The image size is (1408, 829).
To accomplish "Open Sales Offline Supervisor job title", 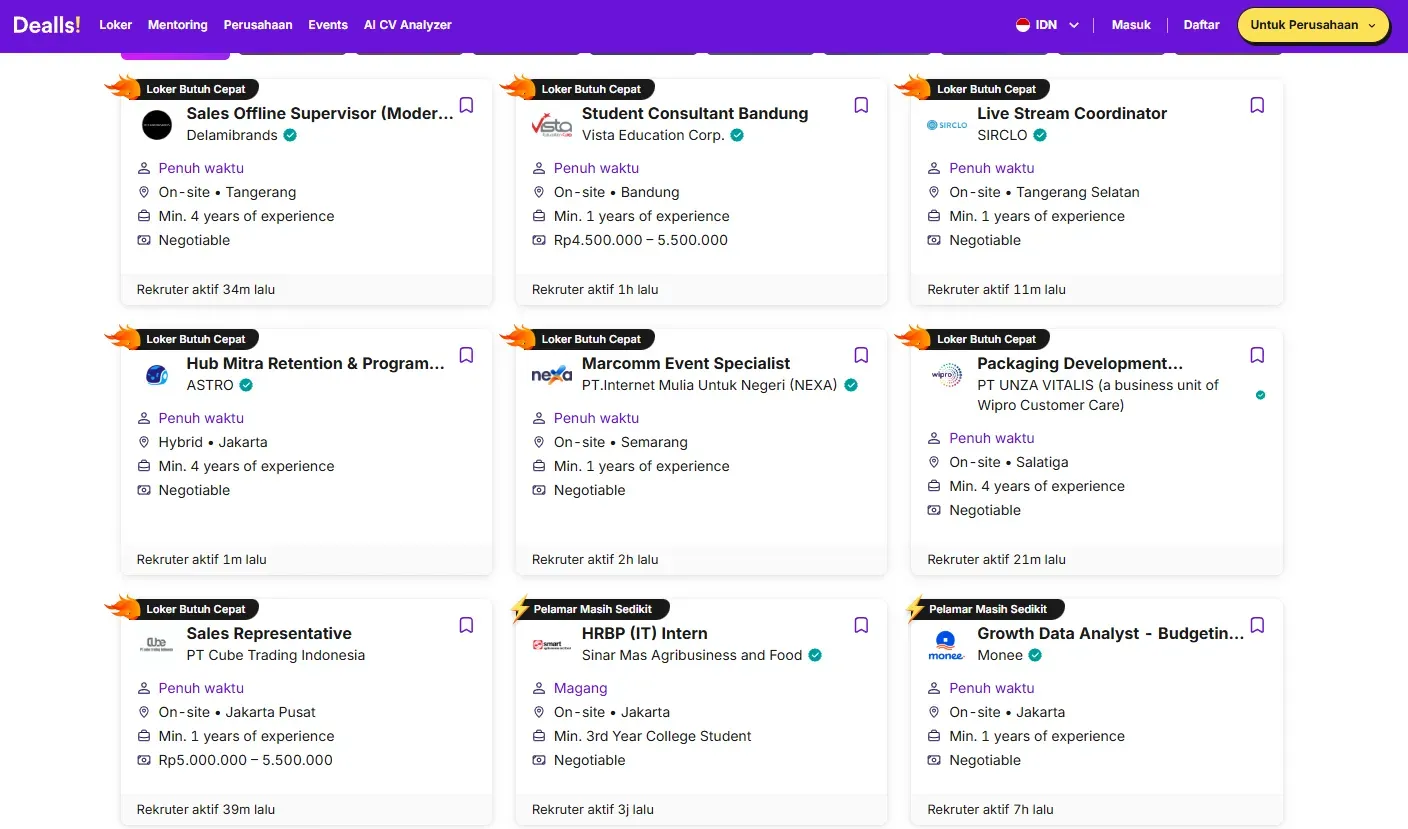I will (x=320, y=113).
